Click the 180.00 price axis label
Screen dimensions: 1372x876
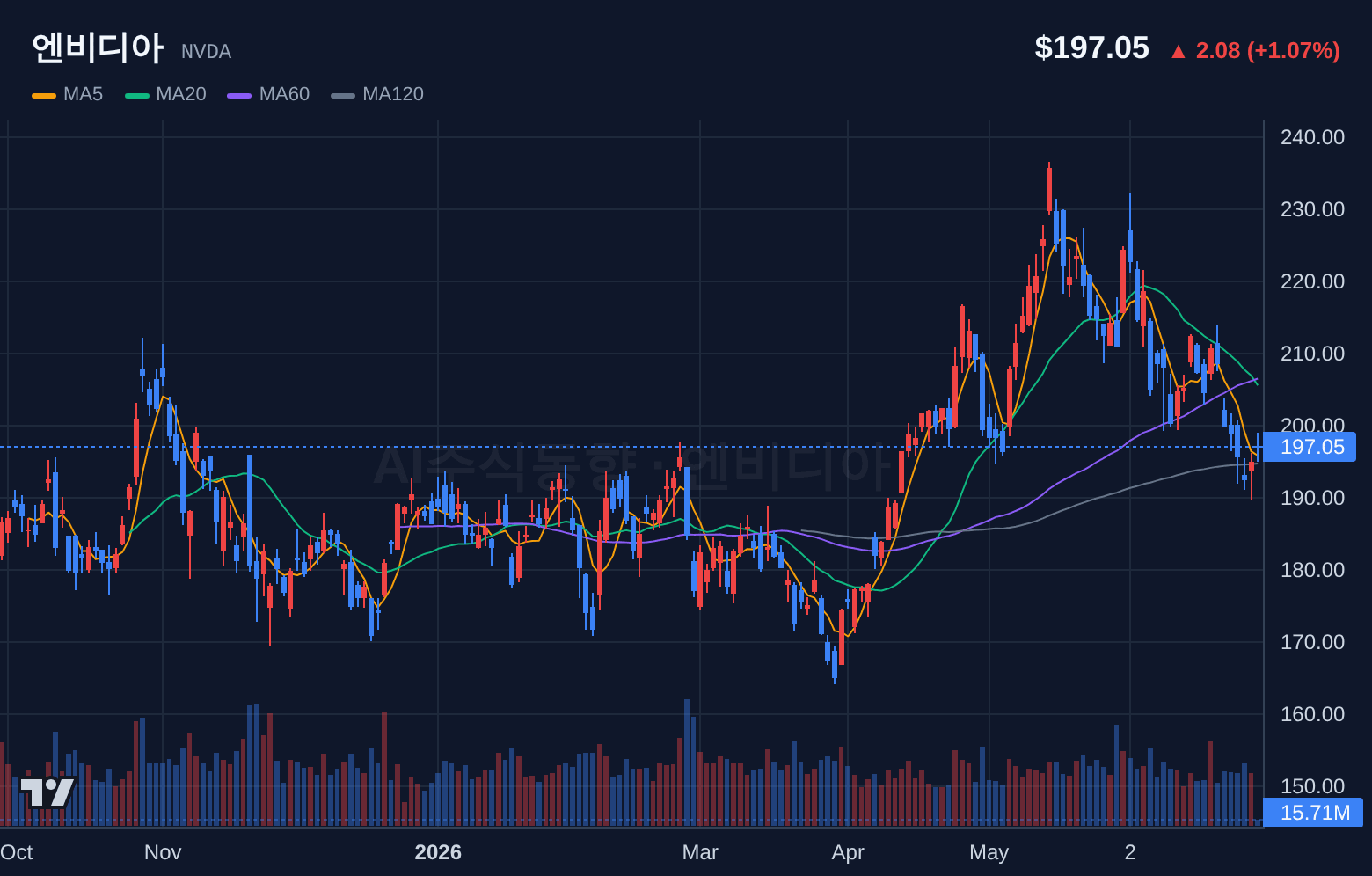coord(1312,570)
